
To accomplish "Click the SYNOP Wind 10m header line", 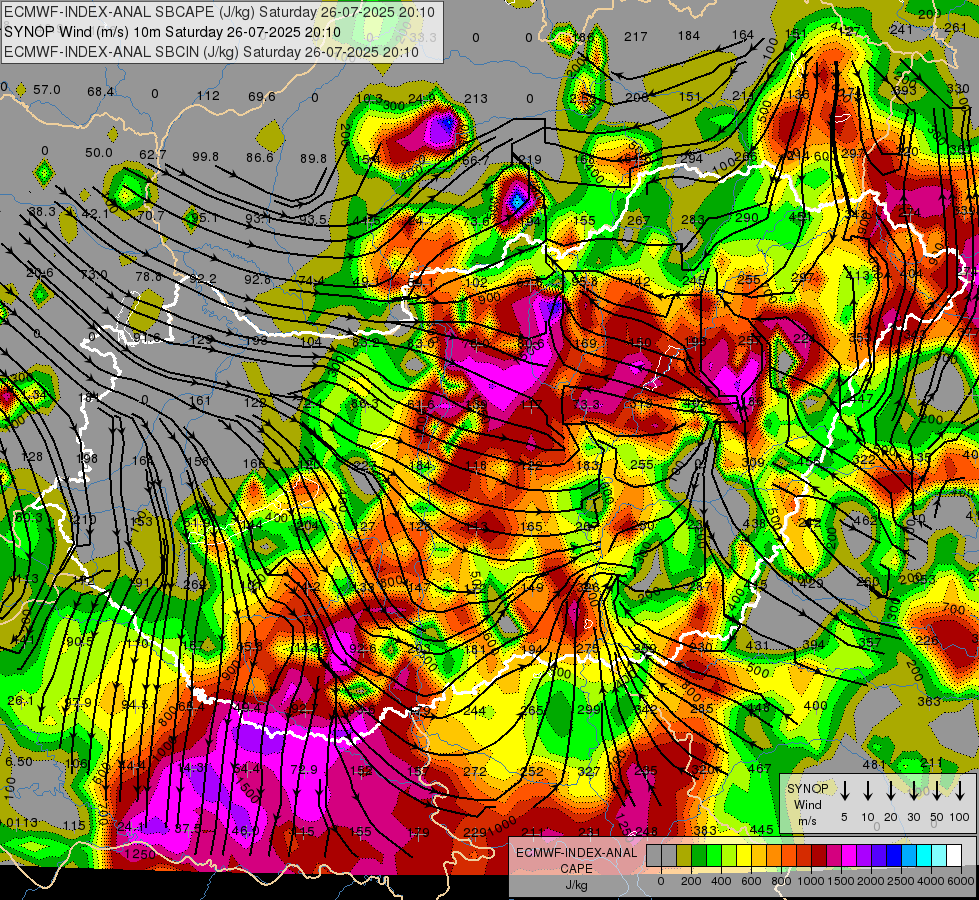I will [172, 32].
